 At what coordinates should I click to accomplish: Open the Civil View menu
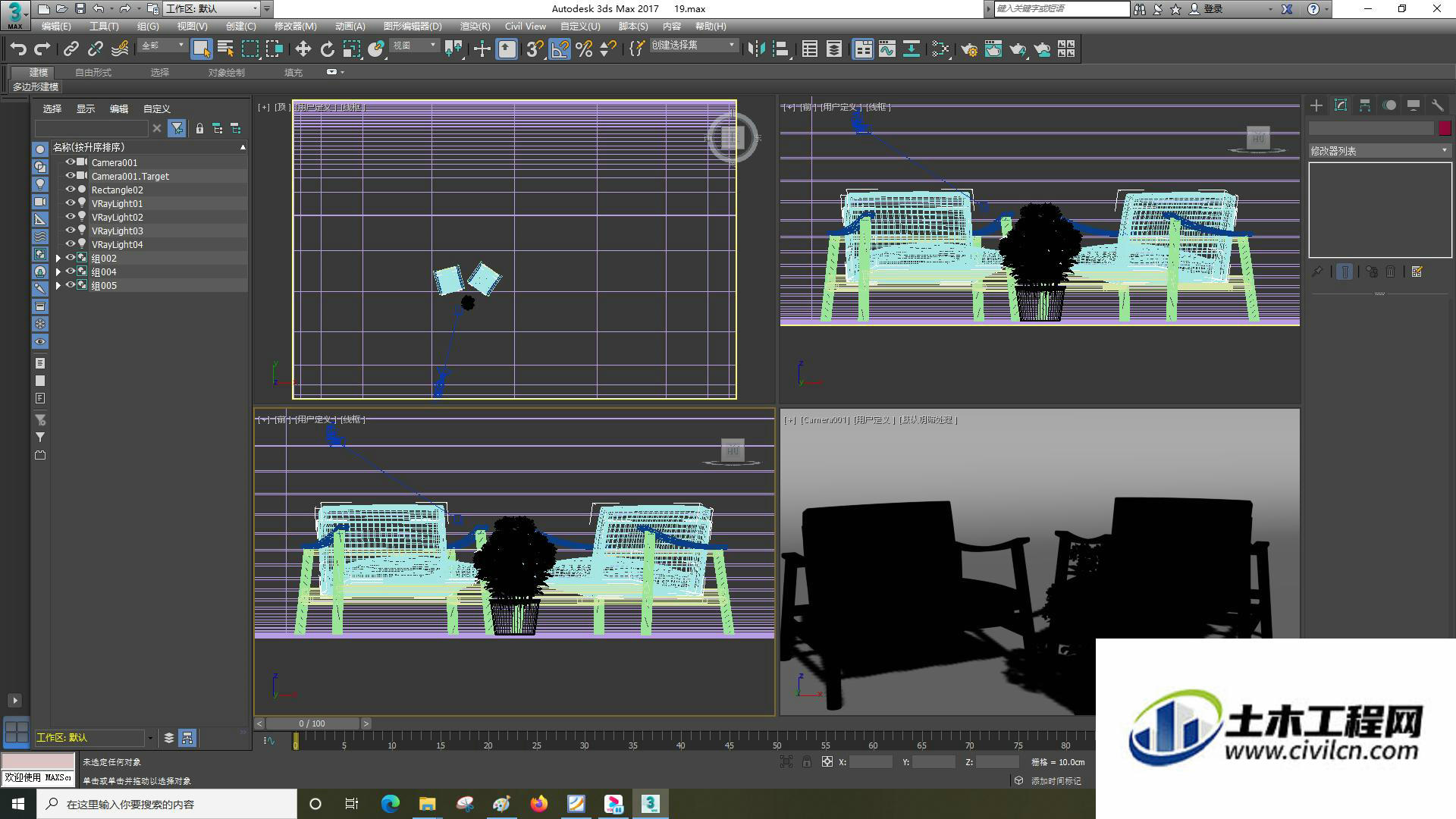tap(525, 27)
